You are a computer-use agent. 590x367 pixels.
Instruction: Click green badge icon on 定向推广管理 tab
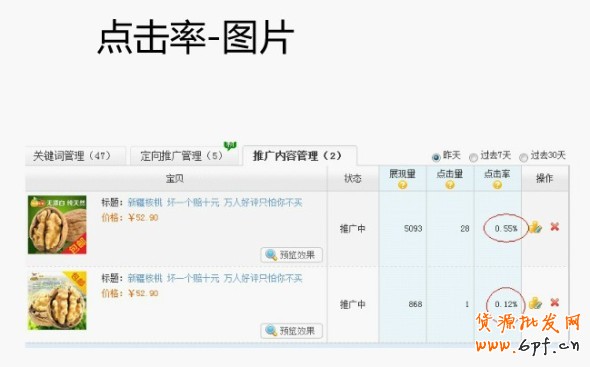[230, 146]
